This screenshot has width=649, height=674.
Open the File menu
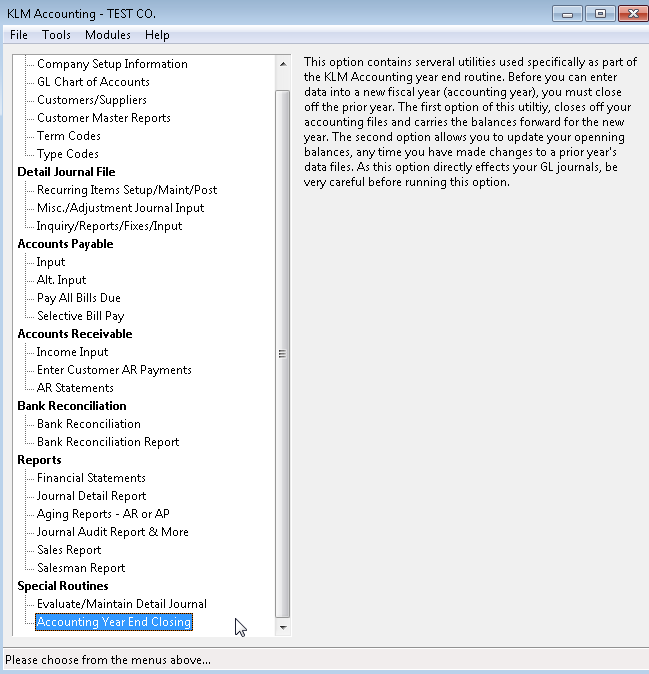pyautogui.click(x=18, y=35)
